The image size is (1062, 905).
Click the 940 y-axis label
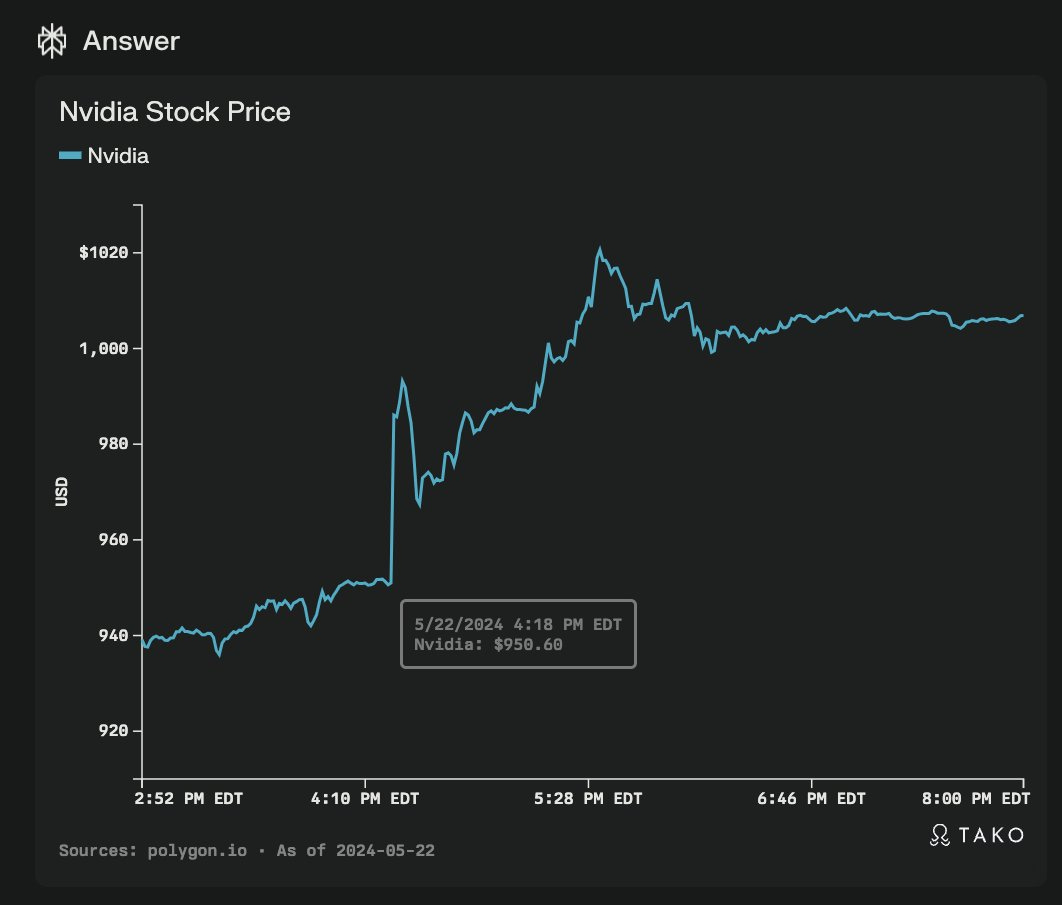[x=113, y=635]
